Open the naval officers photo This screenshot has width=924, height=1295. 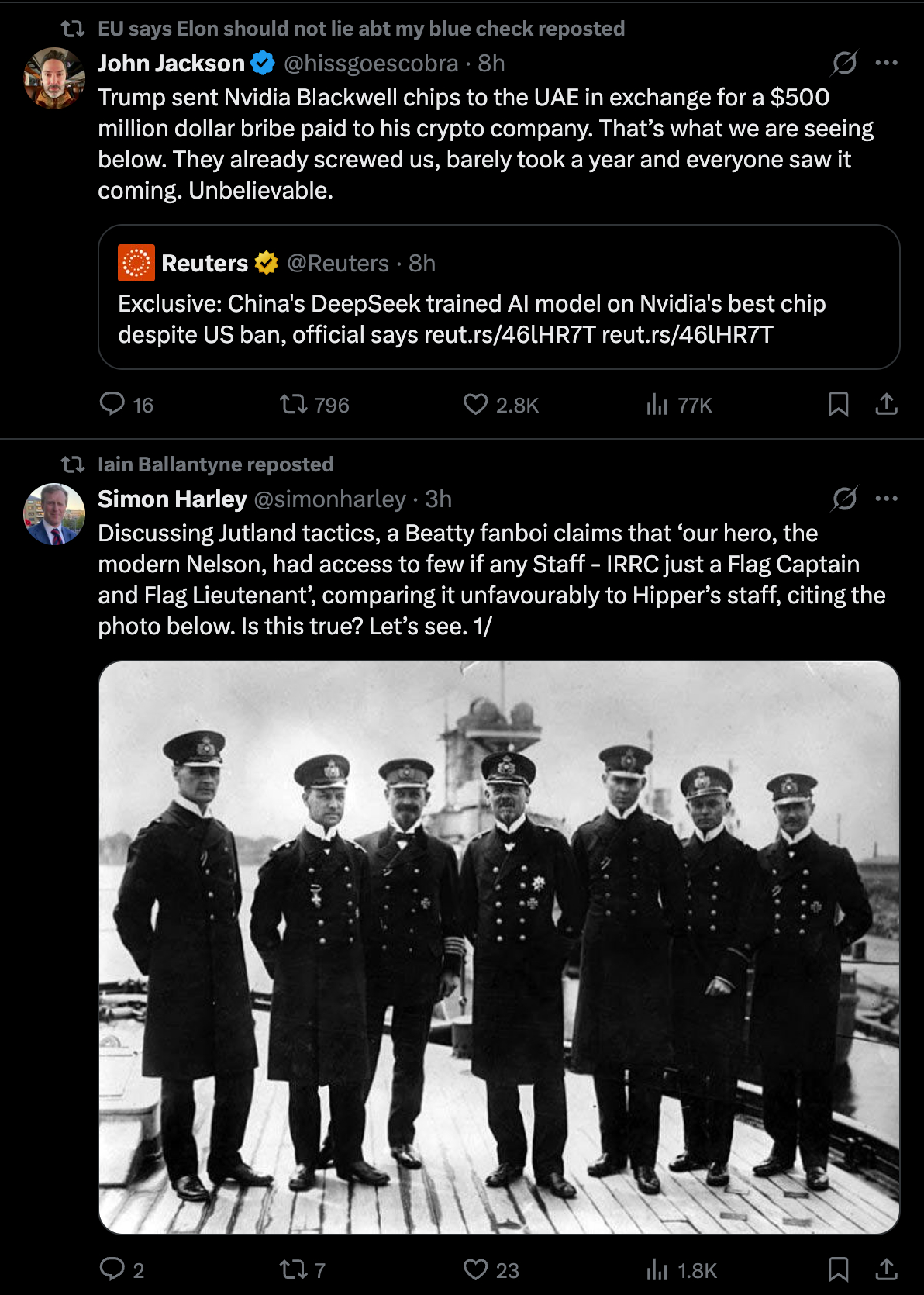[498, 947]
